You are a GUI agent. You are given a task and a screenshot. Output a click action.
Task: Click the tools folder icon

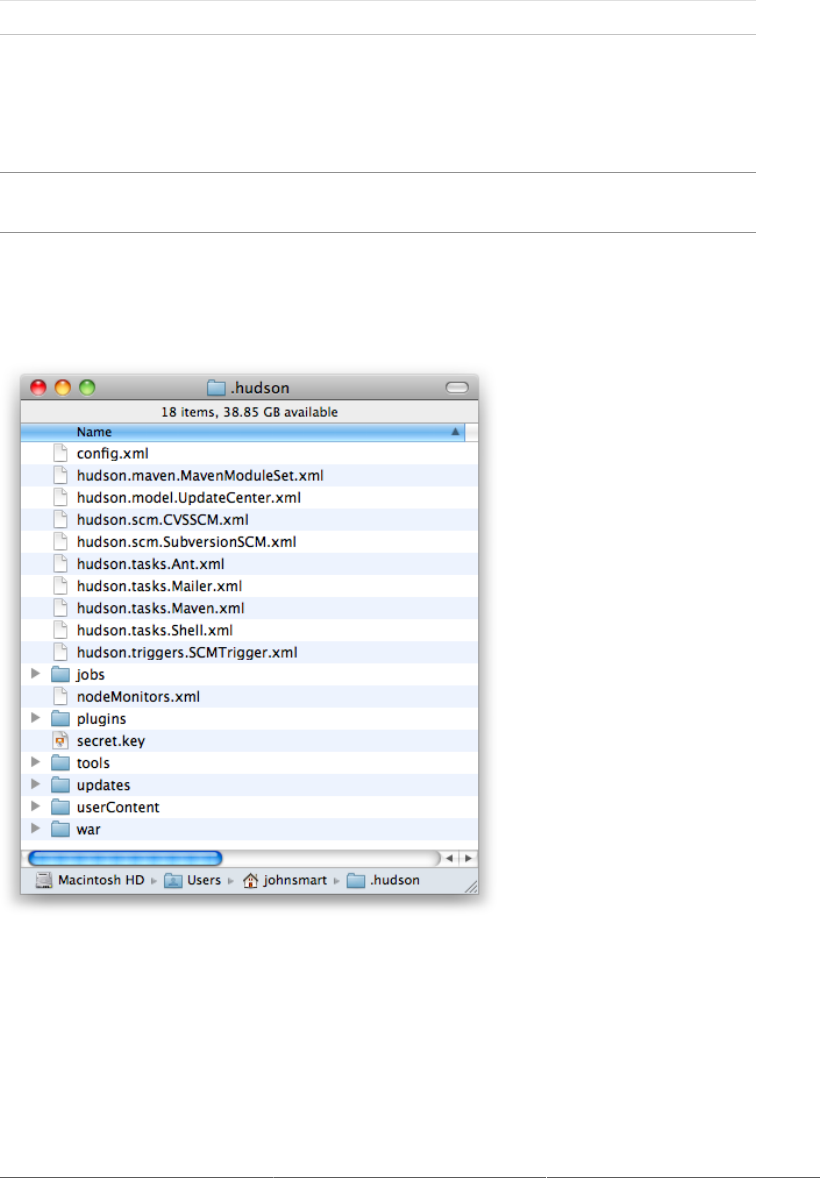60,763
